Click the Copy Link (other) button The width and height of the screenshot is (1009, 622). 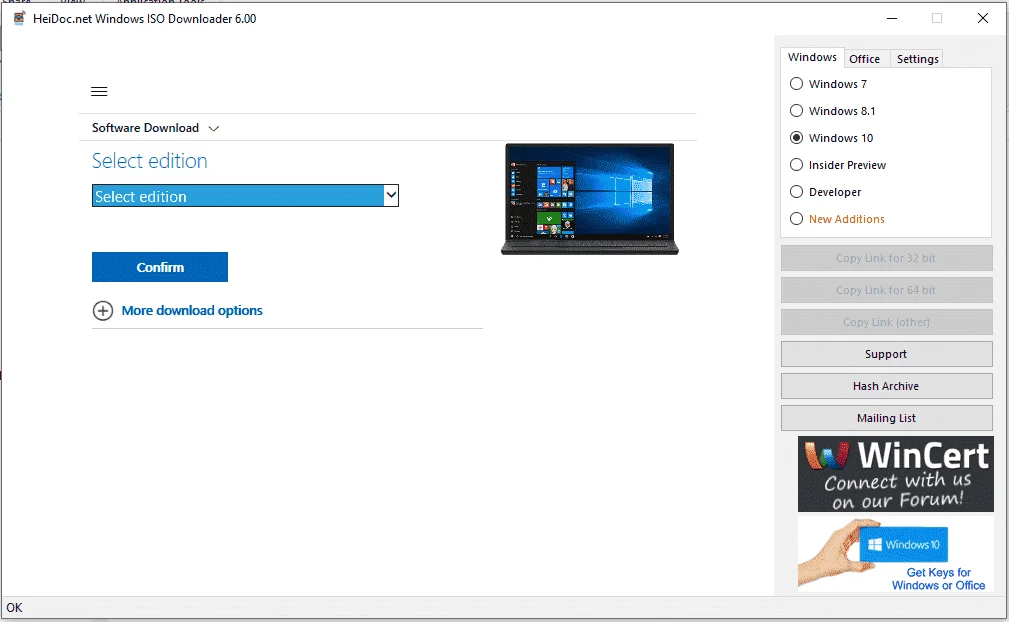887,322
